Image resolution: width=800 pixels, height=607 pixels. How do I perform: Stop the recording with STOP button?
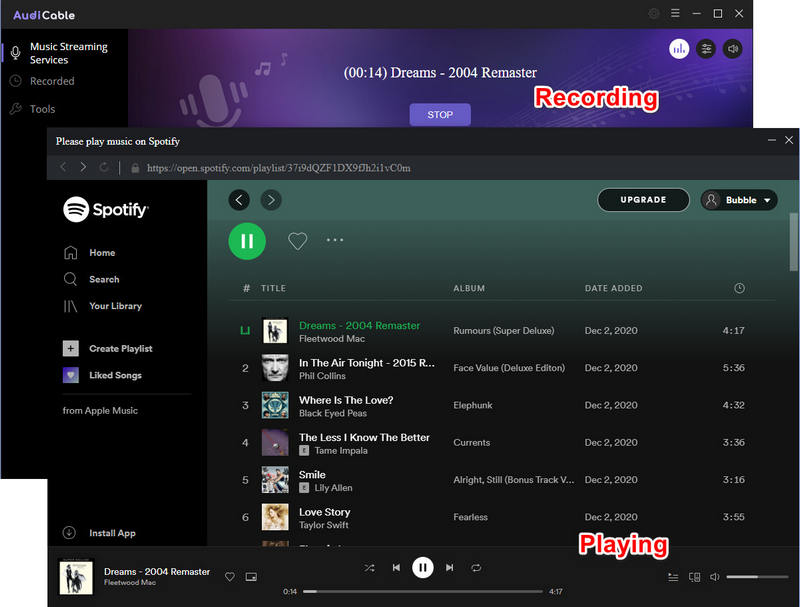point(440,114)
